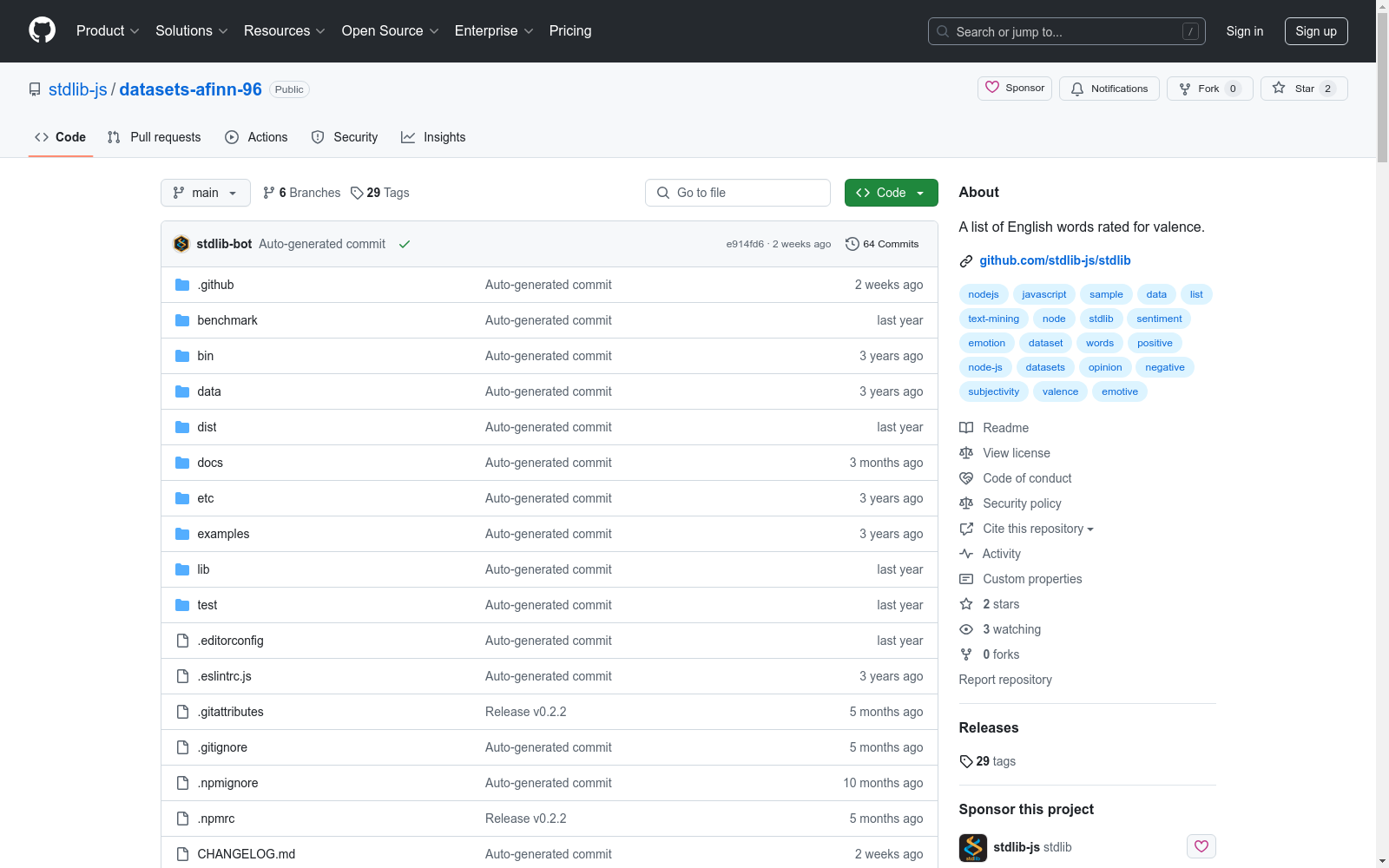1389x868 pixels.
Task: Click Report repository link
Action: pyautogui.click(x=1005, y=680)
